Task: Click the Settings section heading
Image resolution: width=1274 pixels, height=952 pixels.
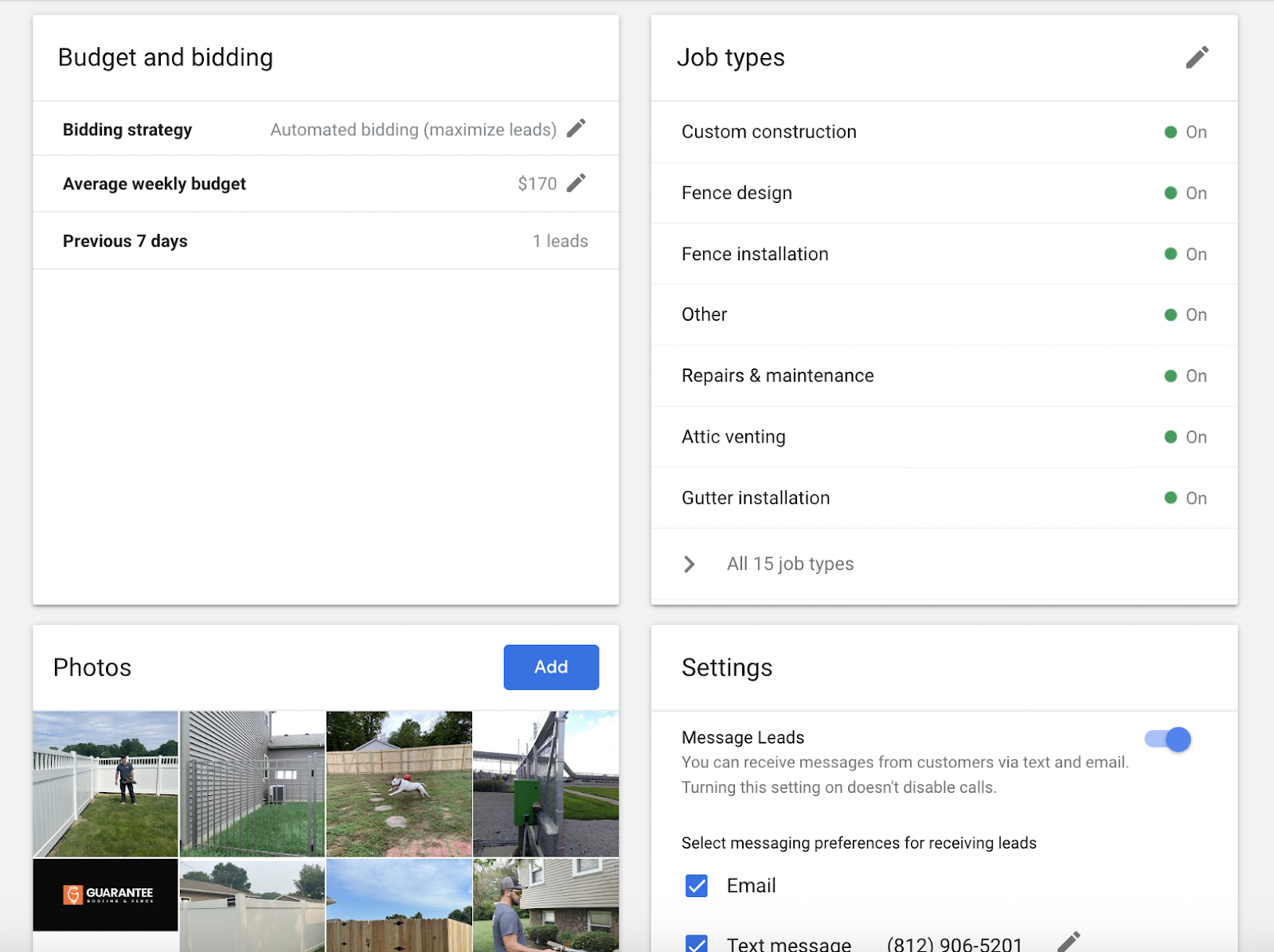Action: pos(727,668)
